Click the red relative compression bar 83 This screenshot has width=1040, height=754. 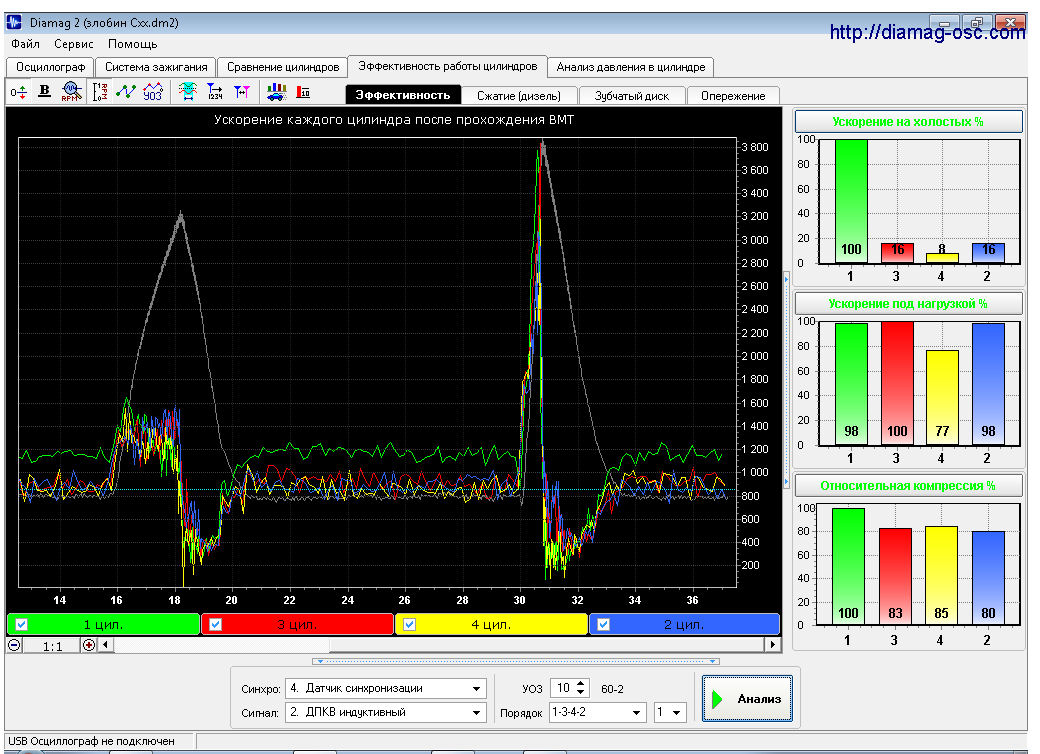tap(895, 576)
